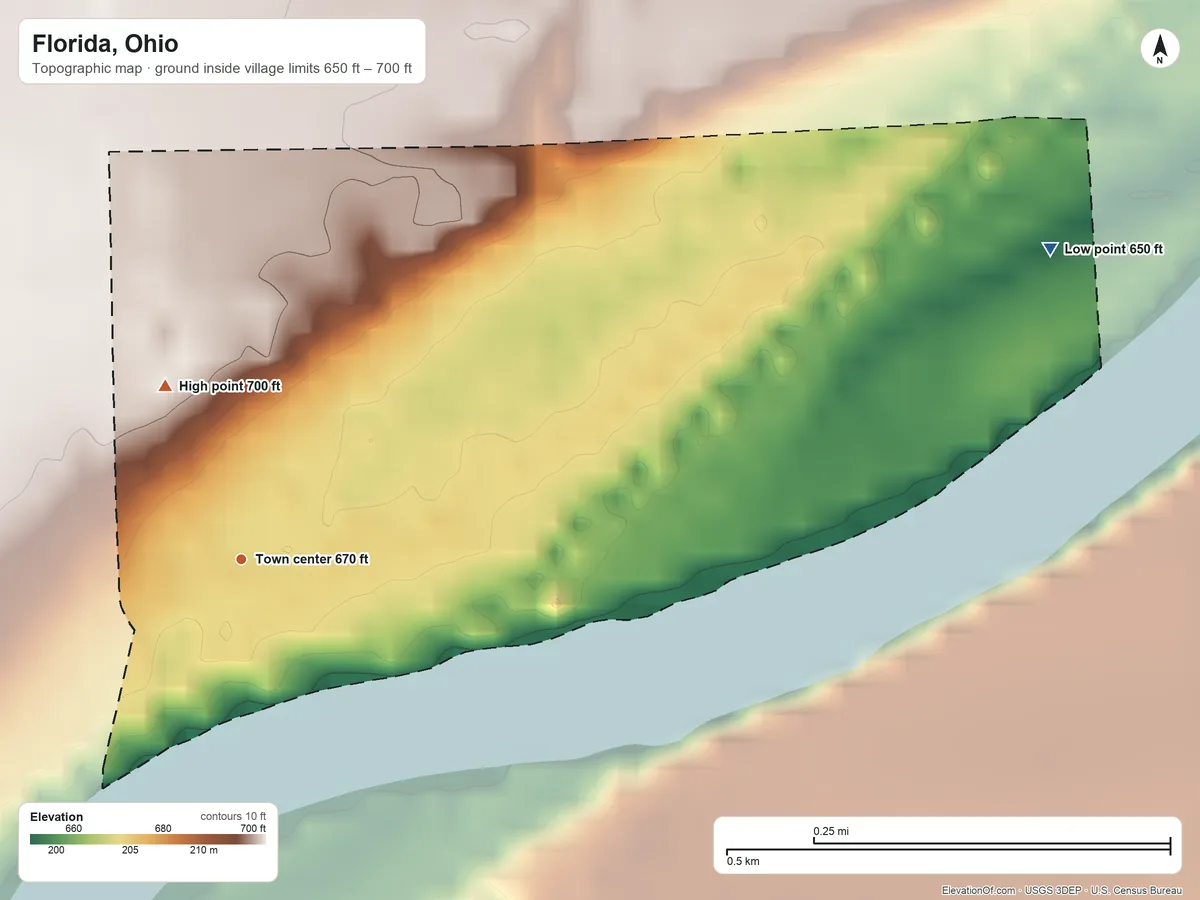Viewport: 1200px width, 900px height.
Task: Click the '200' metre legend value
Action: (x=55, y=850)
